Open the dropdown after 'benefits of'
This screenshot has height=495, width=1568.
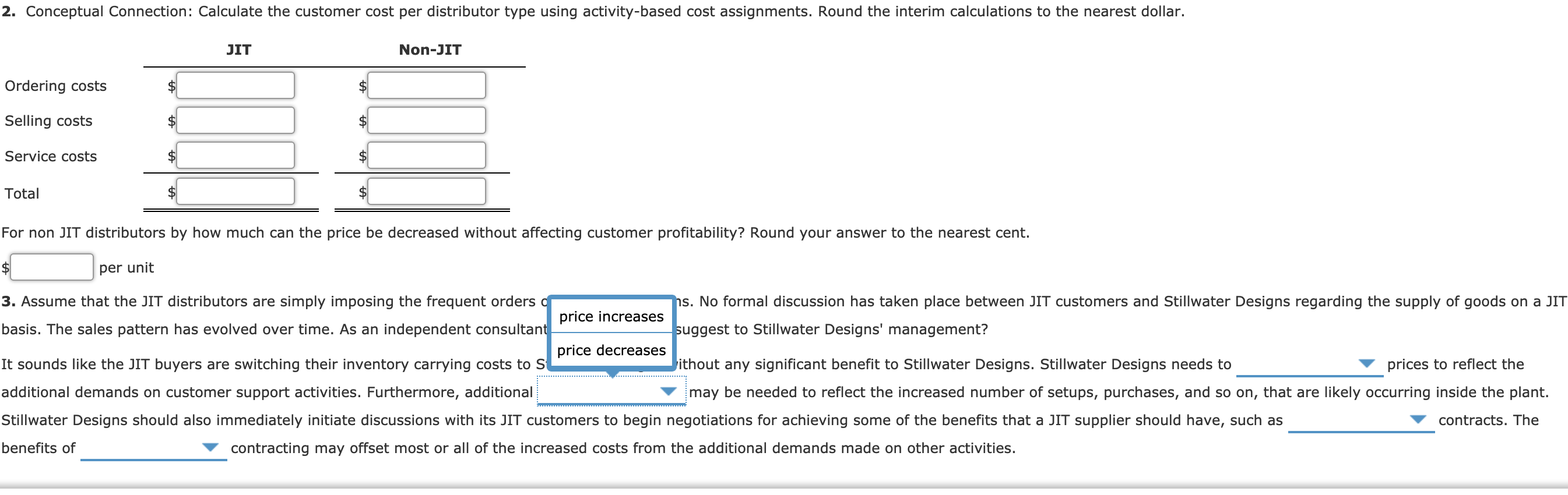pyautogui.click(x=210, y=448)
